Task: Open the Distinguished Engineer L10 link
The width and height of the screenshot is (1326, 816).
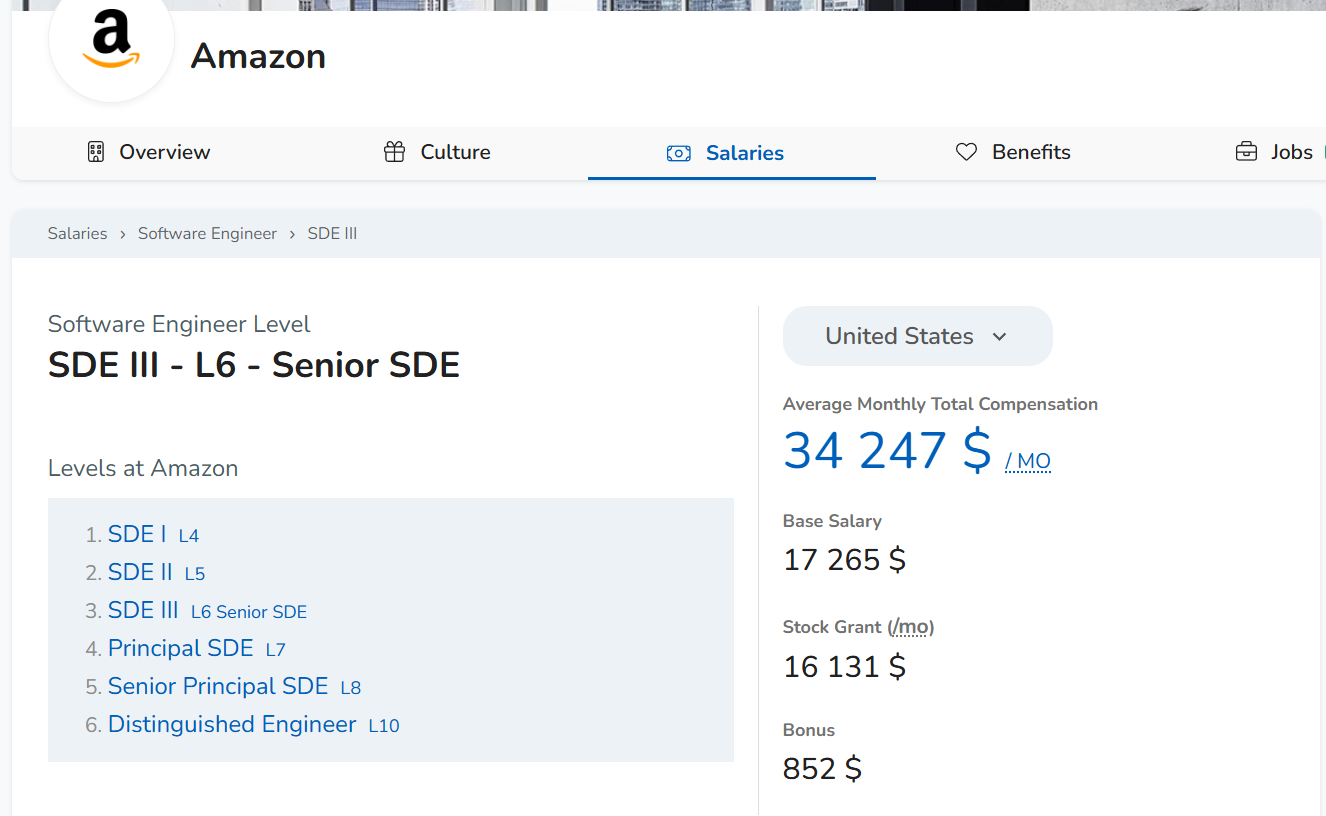Action: tap(254, 725)
